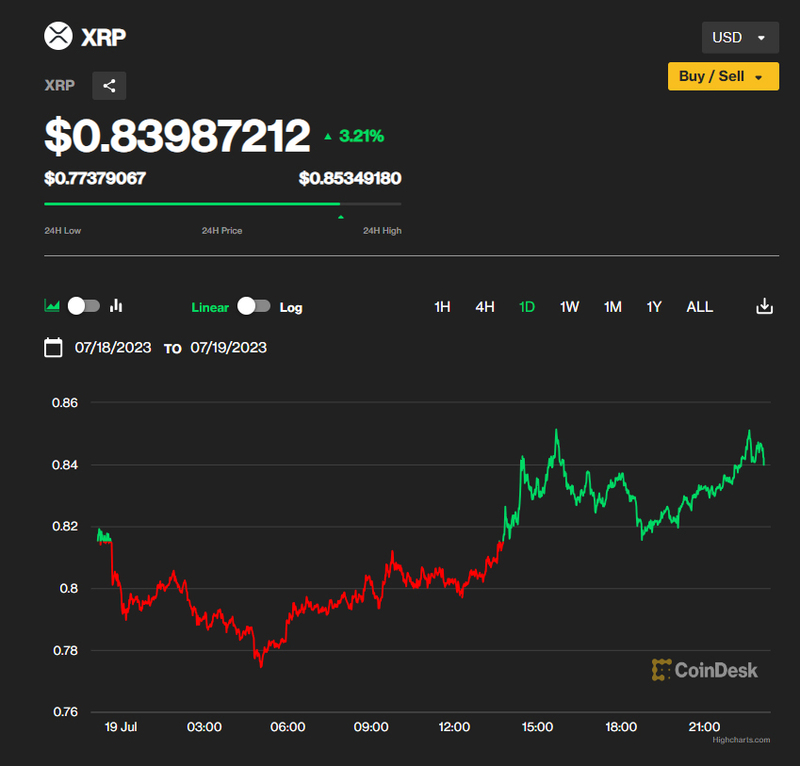
Task: Click the 24H price range bar
Action: click(x=222, y=204)
